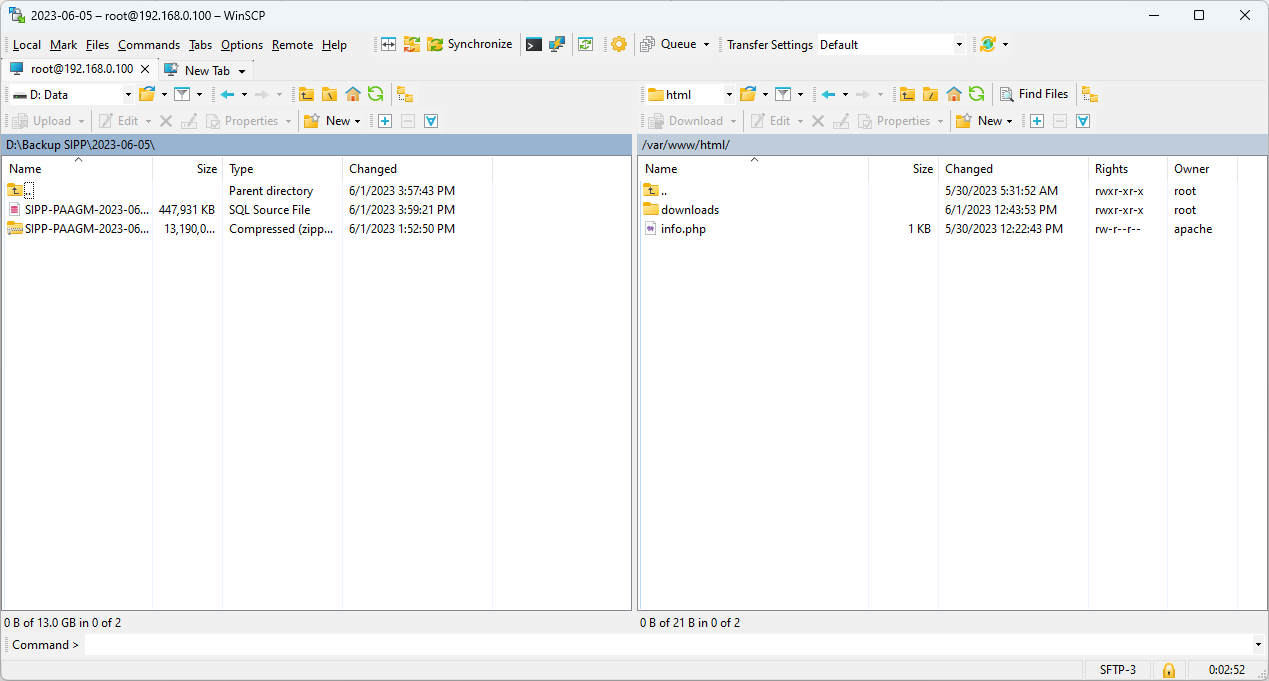This screenshot has width=1269, height=681.
Task: Open the Tabs menu
Action: point(200,45)
